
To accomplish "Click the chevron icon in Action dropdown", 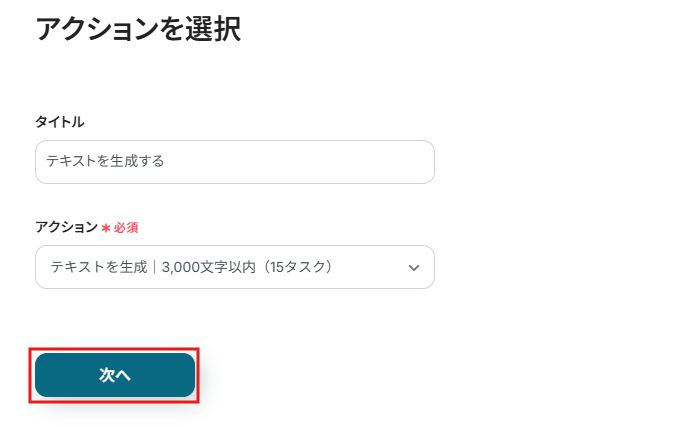I will click(414, 268).
